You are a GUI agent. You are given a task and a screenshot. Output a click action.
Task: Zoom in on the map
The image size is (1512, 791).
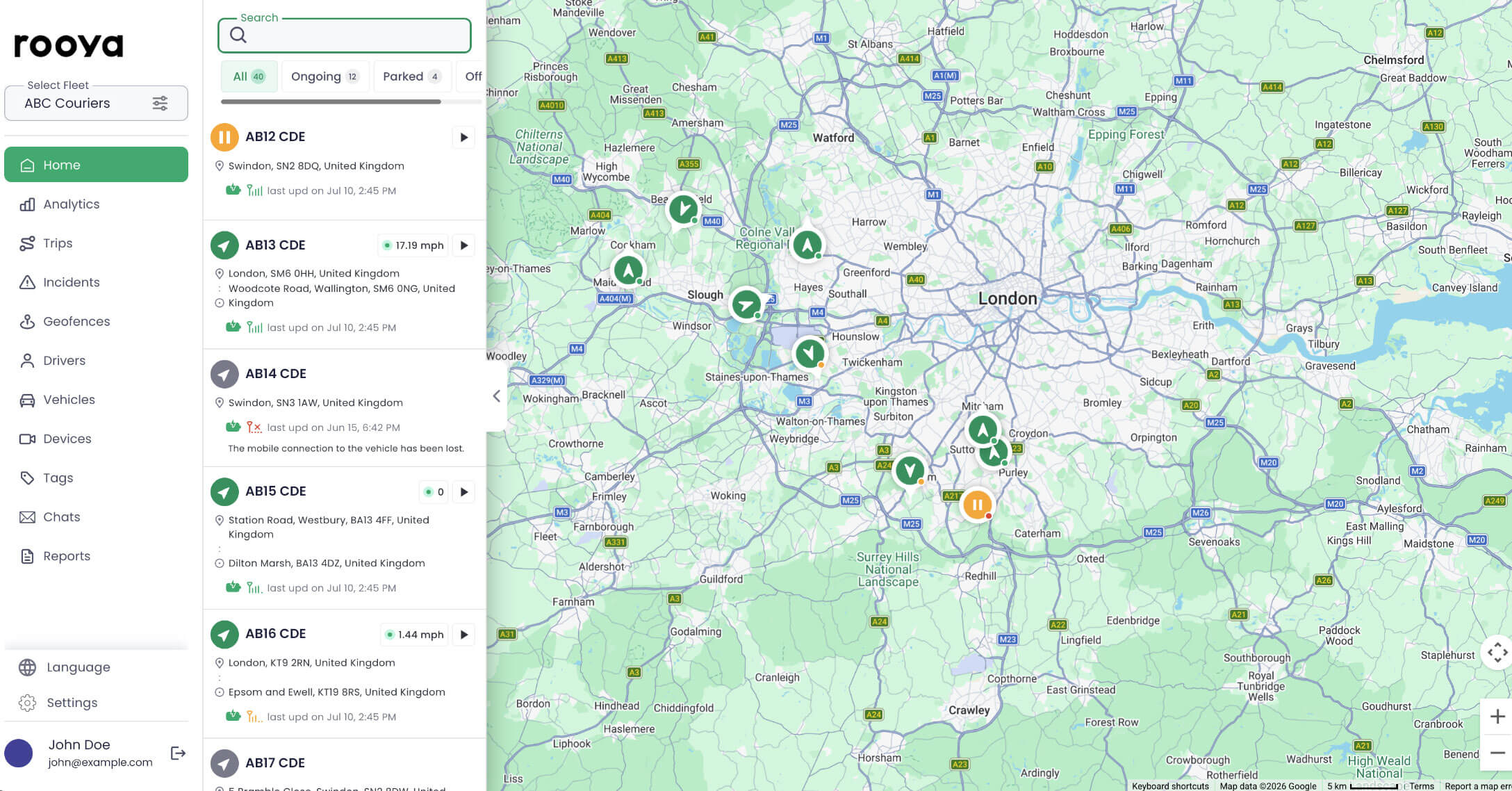1497,717
